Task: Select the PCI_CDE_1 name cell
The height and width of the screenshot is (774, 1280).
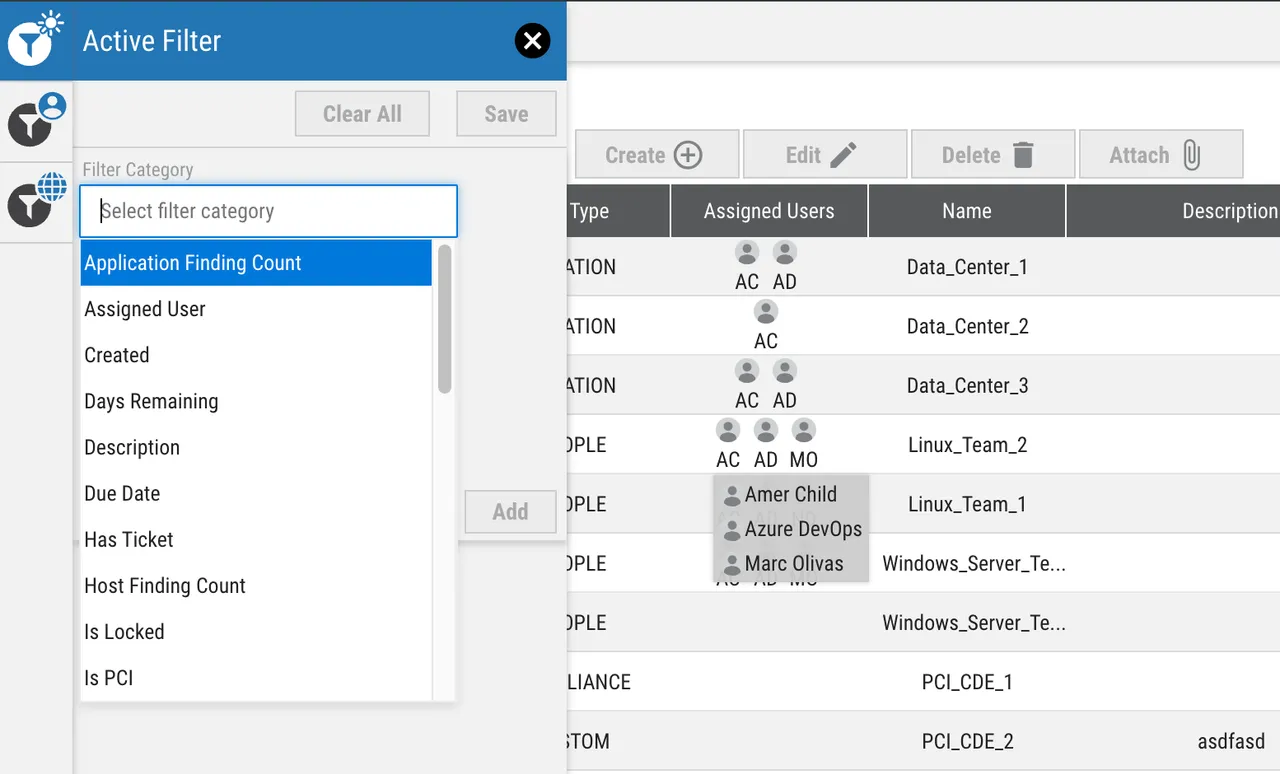Action: click(x=967, y=682)
